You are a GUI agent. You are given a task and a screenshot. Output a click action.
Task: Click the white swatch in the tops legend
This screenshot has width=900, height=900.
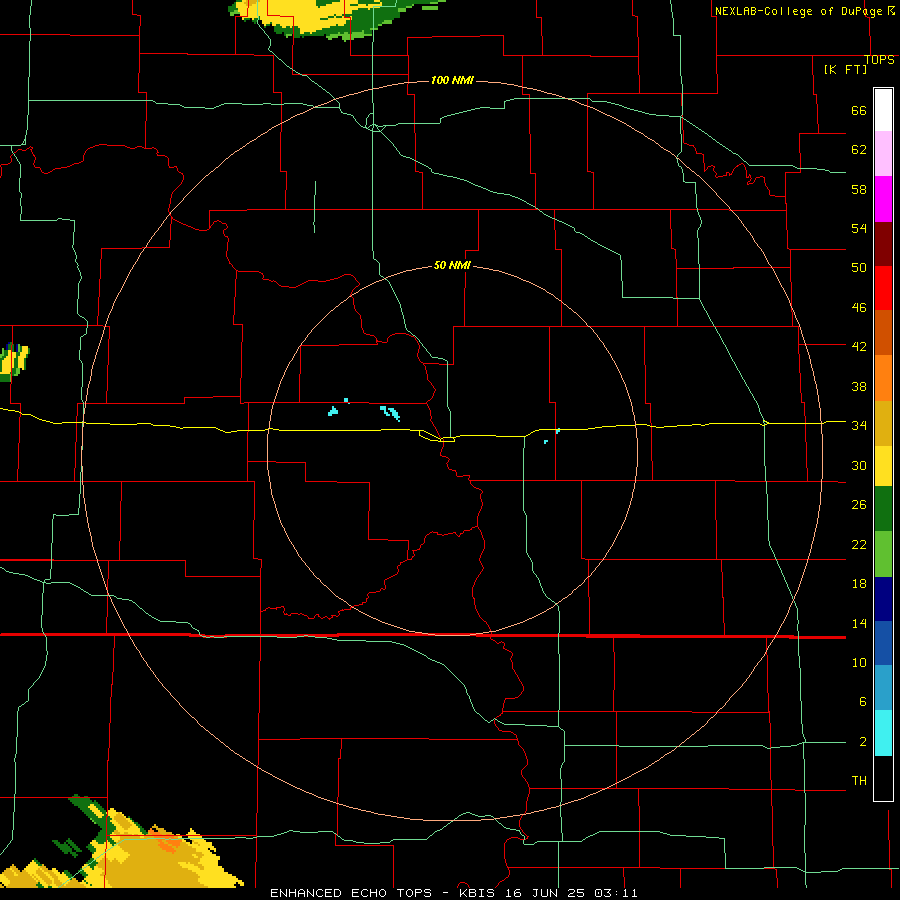coord(883,110)
